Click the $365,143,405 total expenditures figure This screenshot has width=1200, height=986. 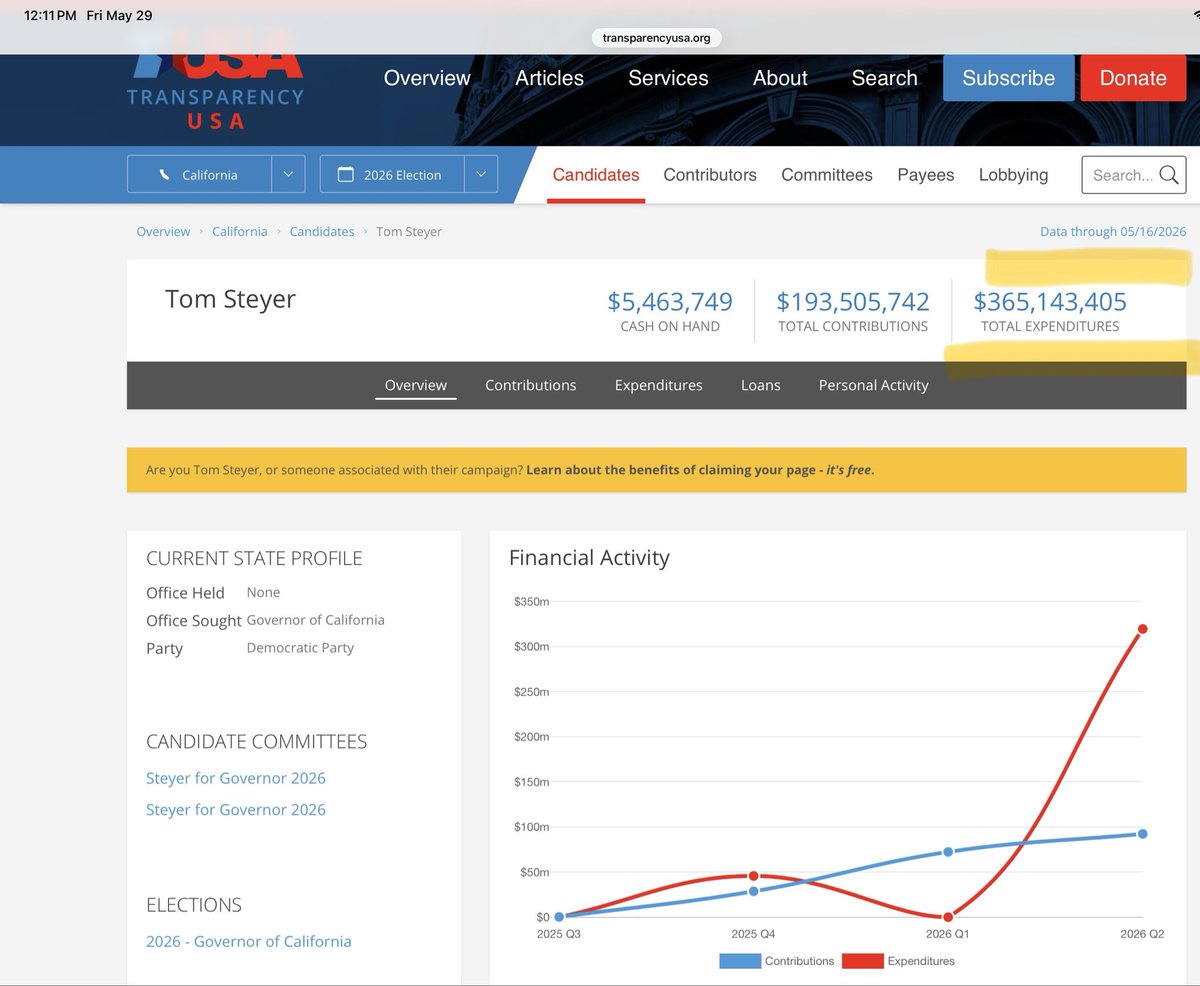(1050, 301)
